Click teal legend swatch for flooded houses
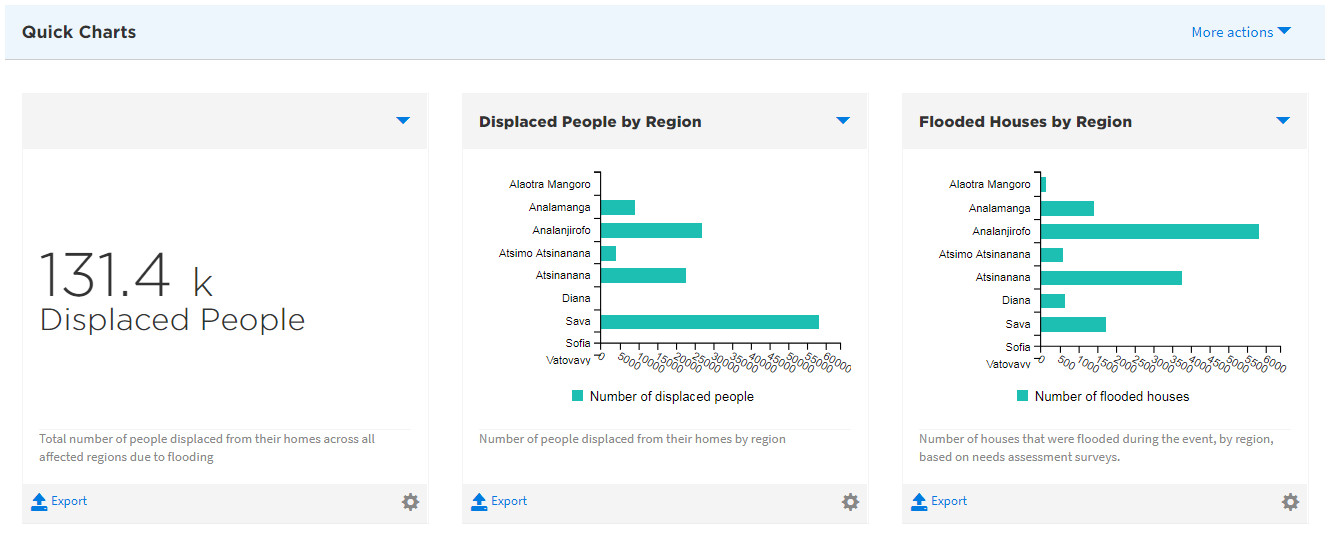 coord(1022,396)
